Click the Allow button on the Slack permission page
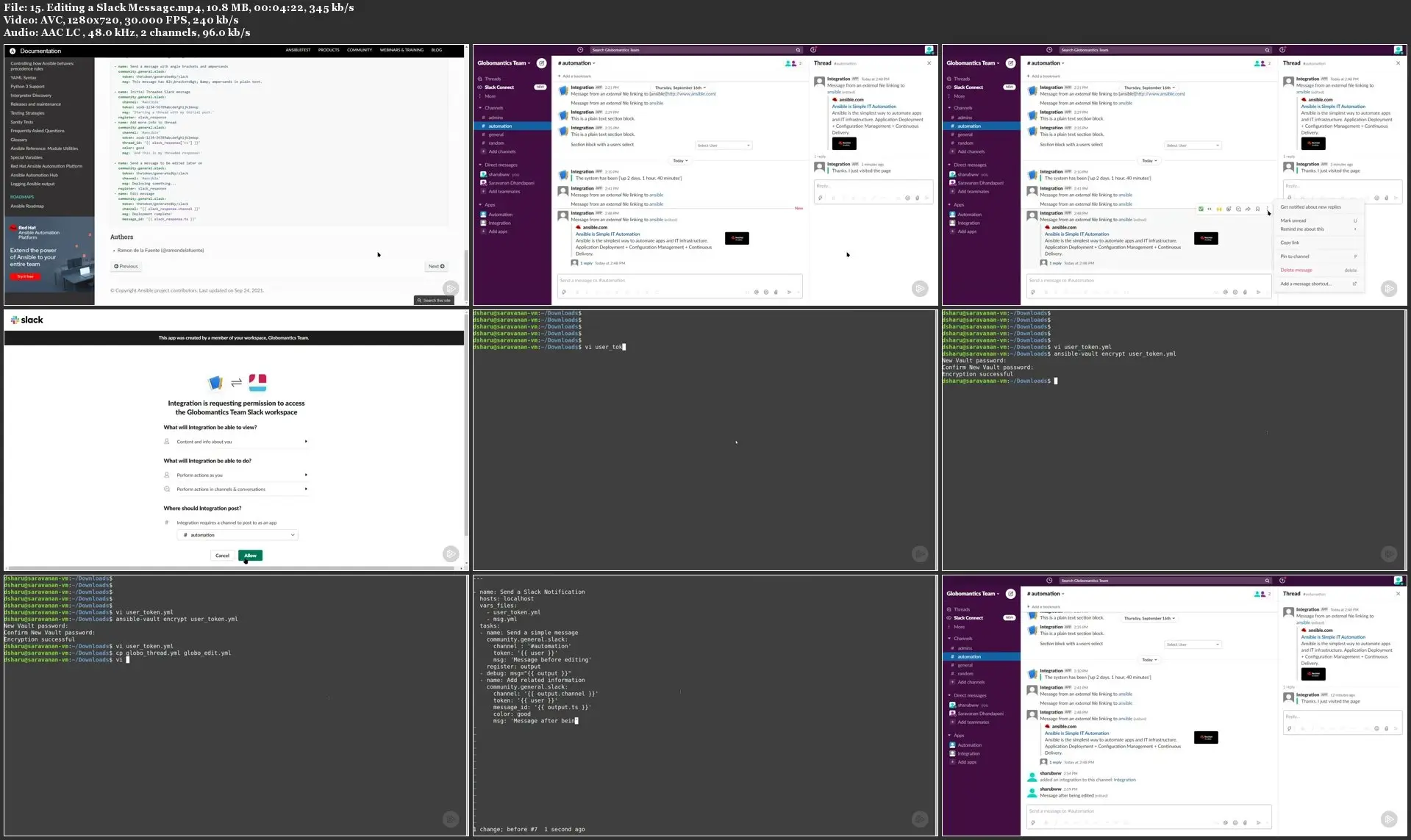This screenshot has height=840, width=1411. [251, 556]
